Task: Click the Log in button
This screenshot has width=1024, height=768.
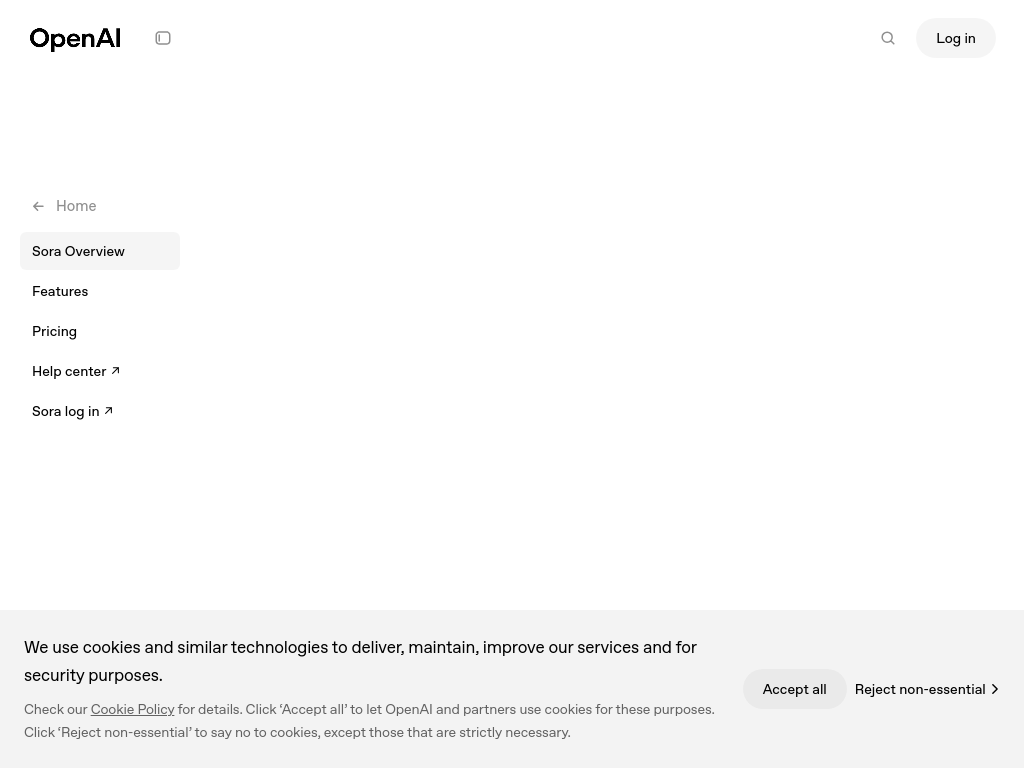Action: click(955, 38)
